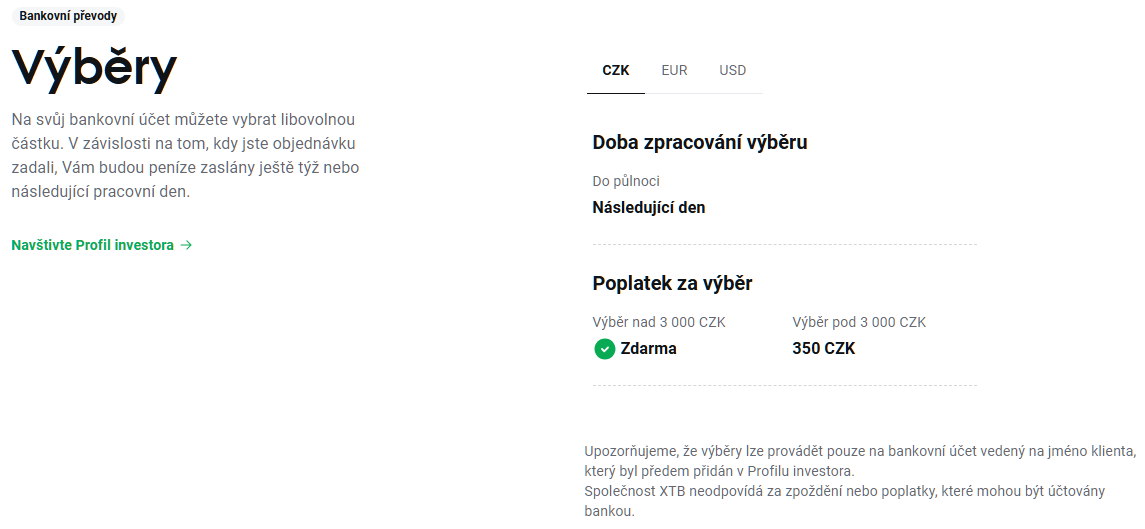Click the Upozorňujeme disclaimer sentence
Image resolution: width=1145 pixels, height=529 pixels.
coord(859,460)
